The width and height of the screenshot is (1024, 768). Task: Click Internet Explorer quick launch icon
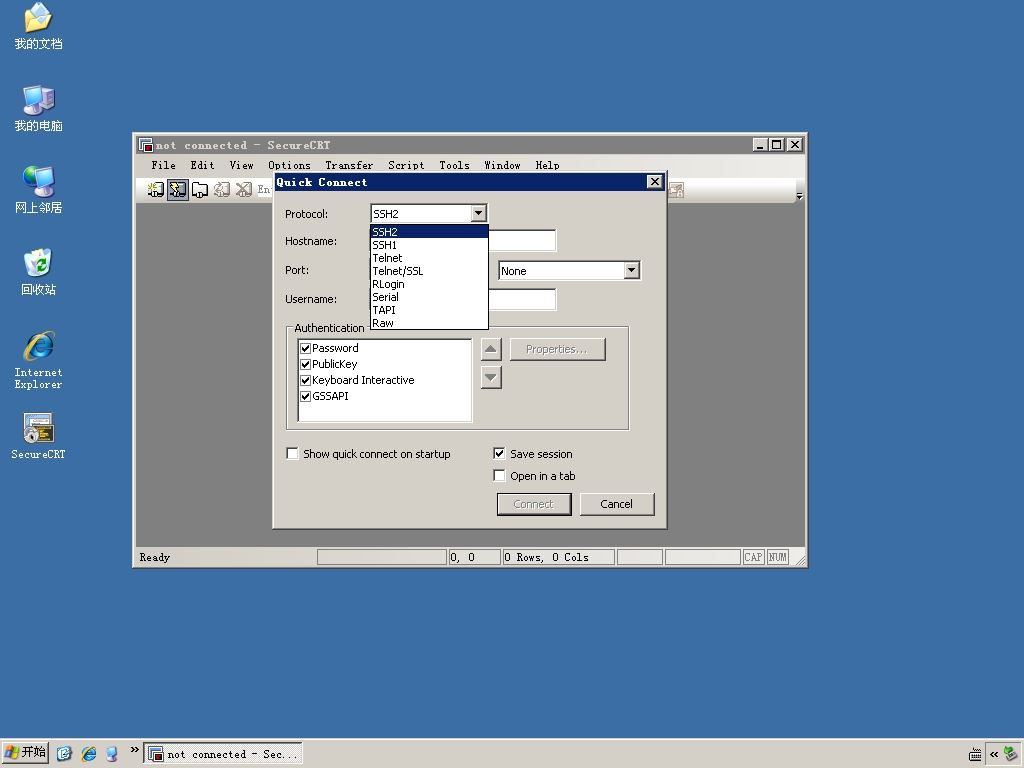(88, 754)
